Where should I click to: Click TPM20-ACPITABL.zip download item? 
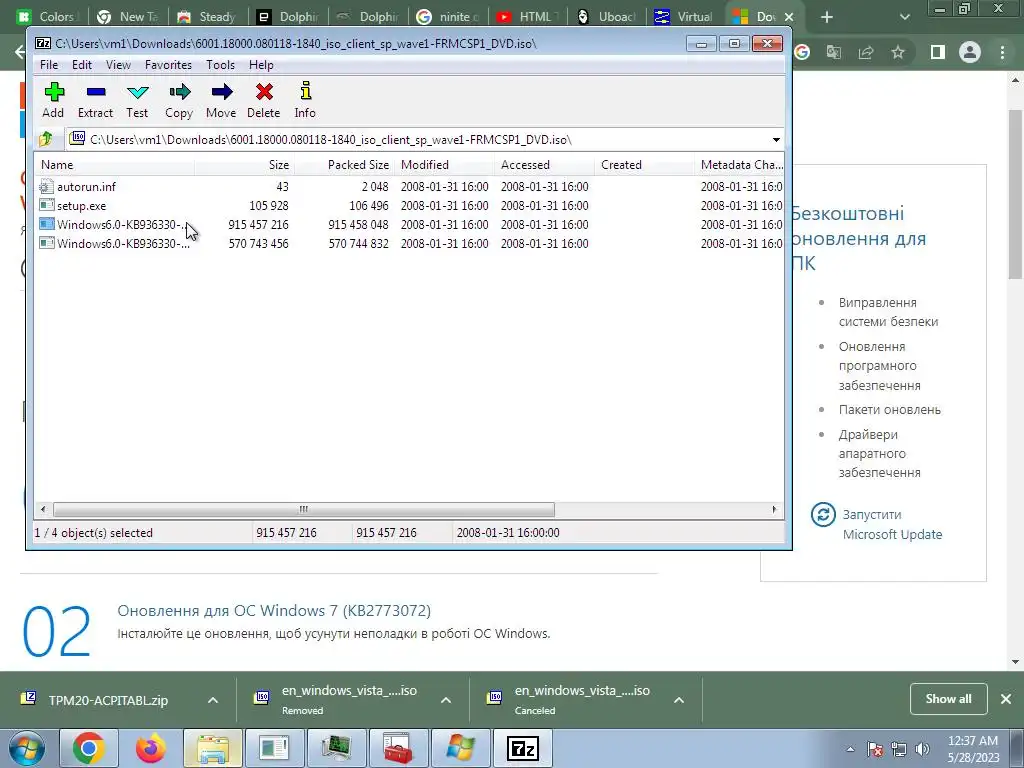pyautogui.click(x=108, y=700)
